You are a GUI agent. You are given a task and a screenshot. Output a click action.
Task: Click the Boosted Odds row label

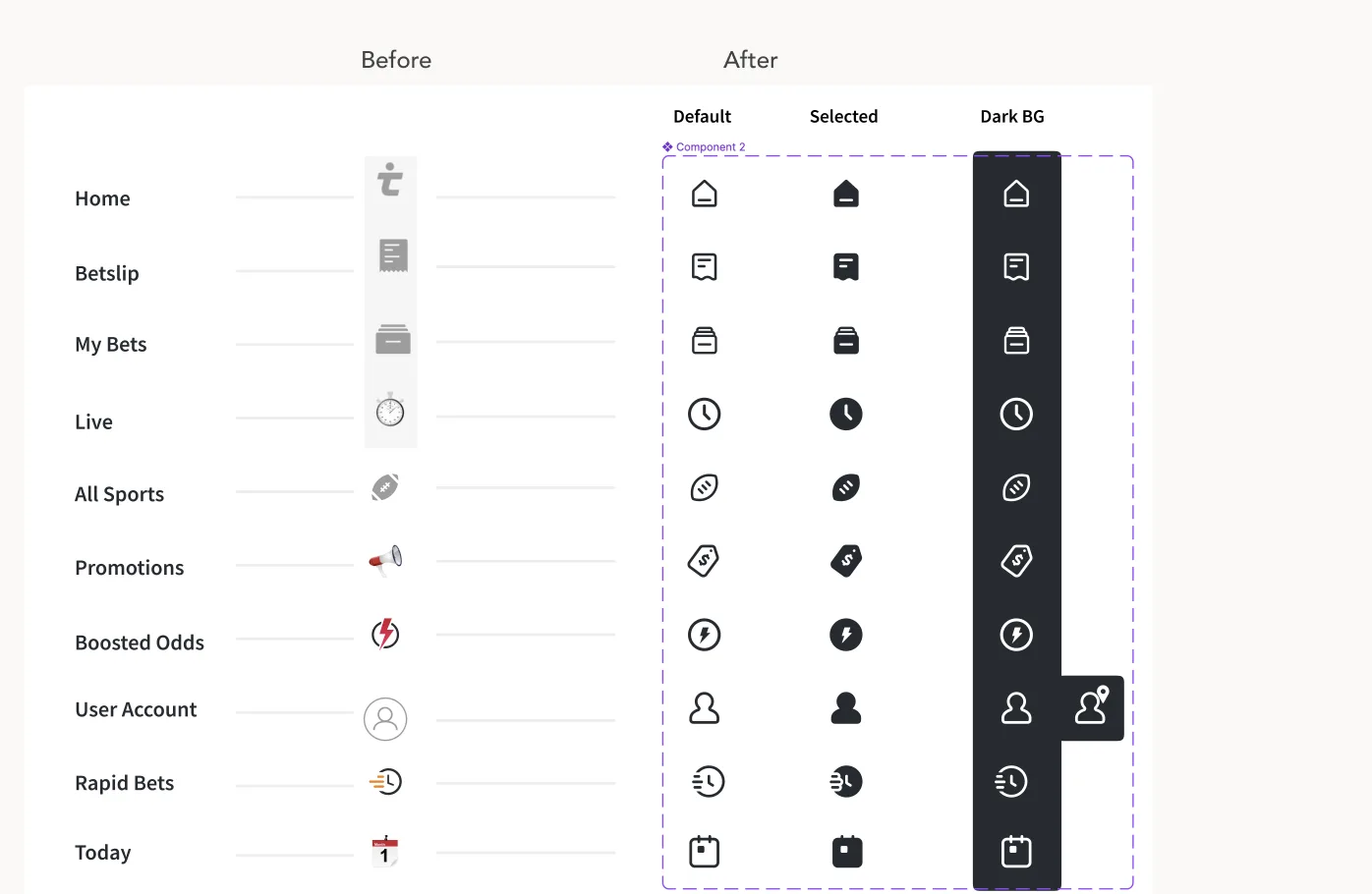pyautogui.click(x=140, y=643)
